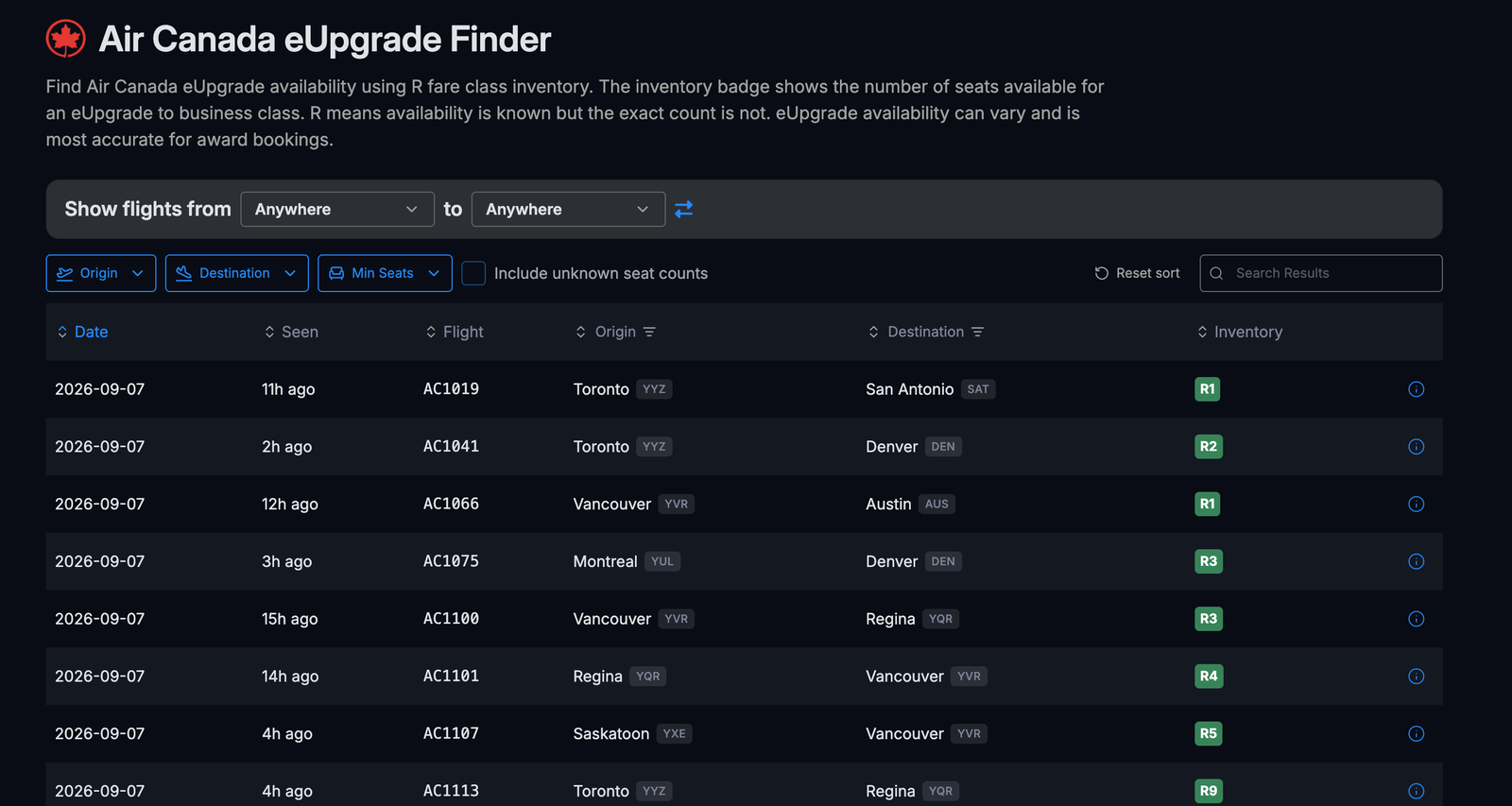Expand the Min Seats dropdown
Viewport: 1512px width, 806px height.
(385, 273)
